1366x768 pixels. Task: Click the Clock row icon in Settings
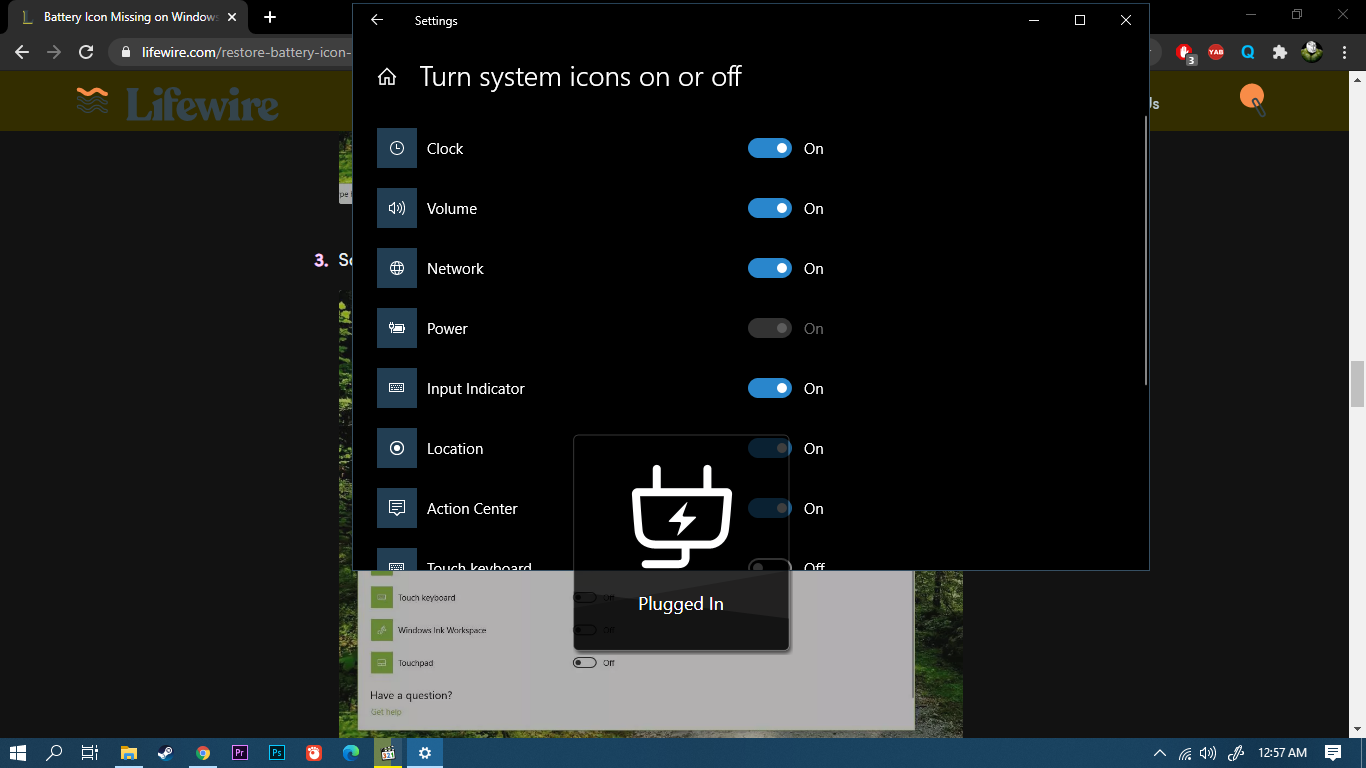[397, 148]
